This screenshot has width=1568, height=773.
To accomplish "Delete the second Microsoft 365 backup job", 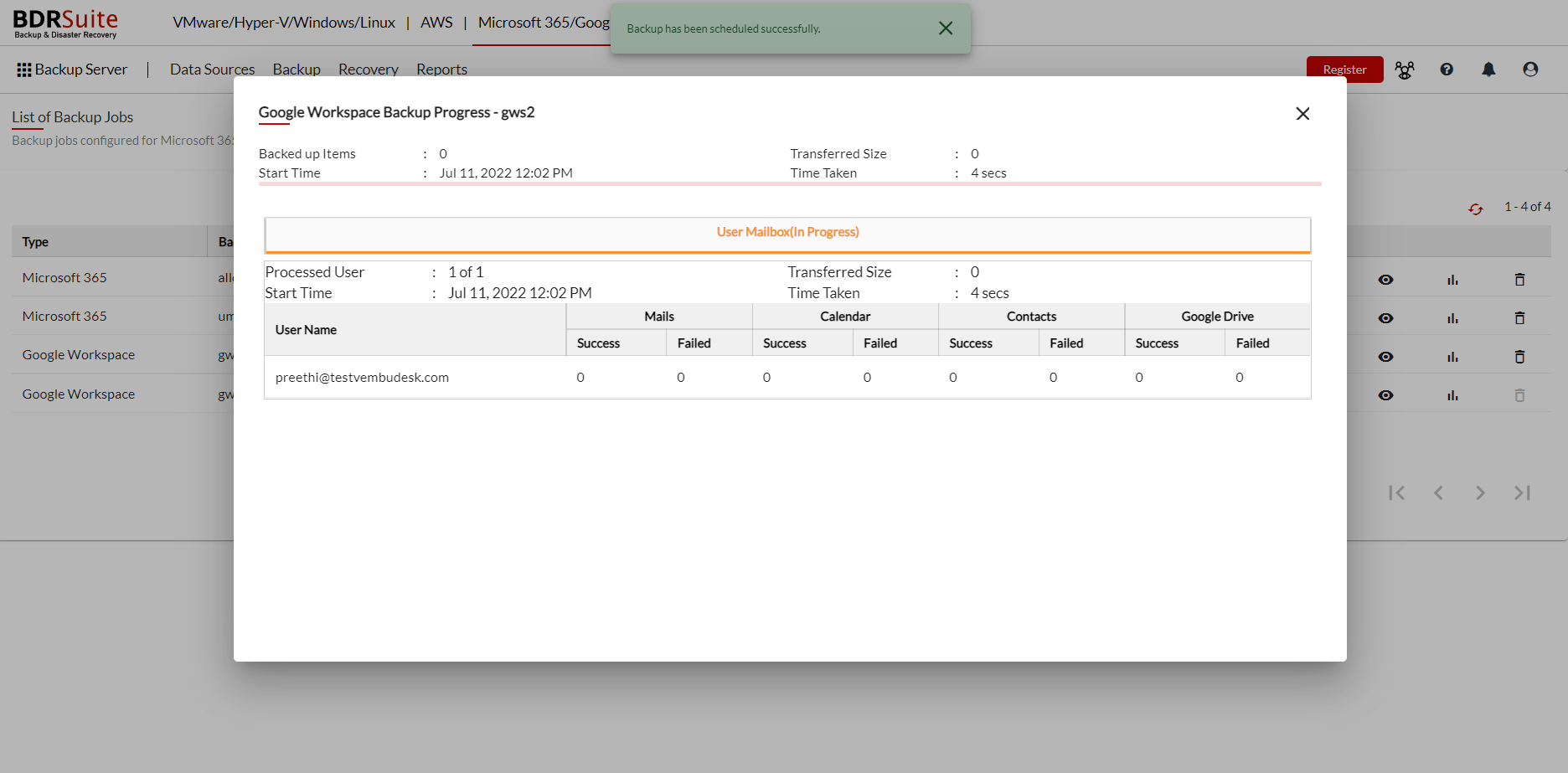I will point(1519,318).
